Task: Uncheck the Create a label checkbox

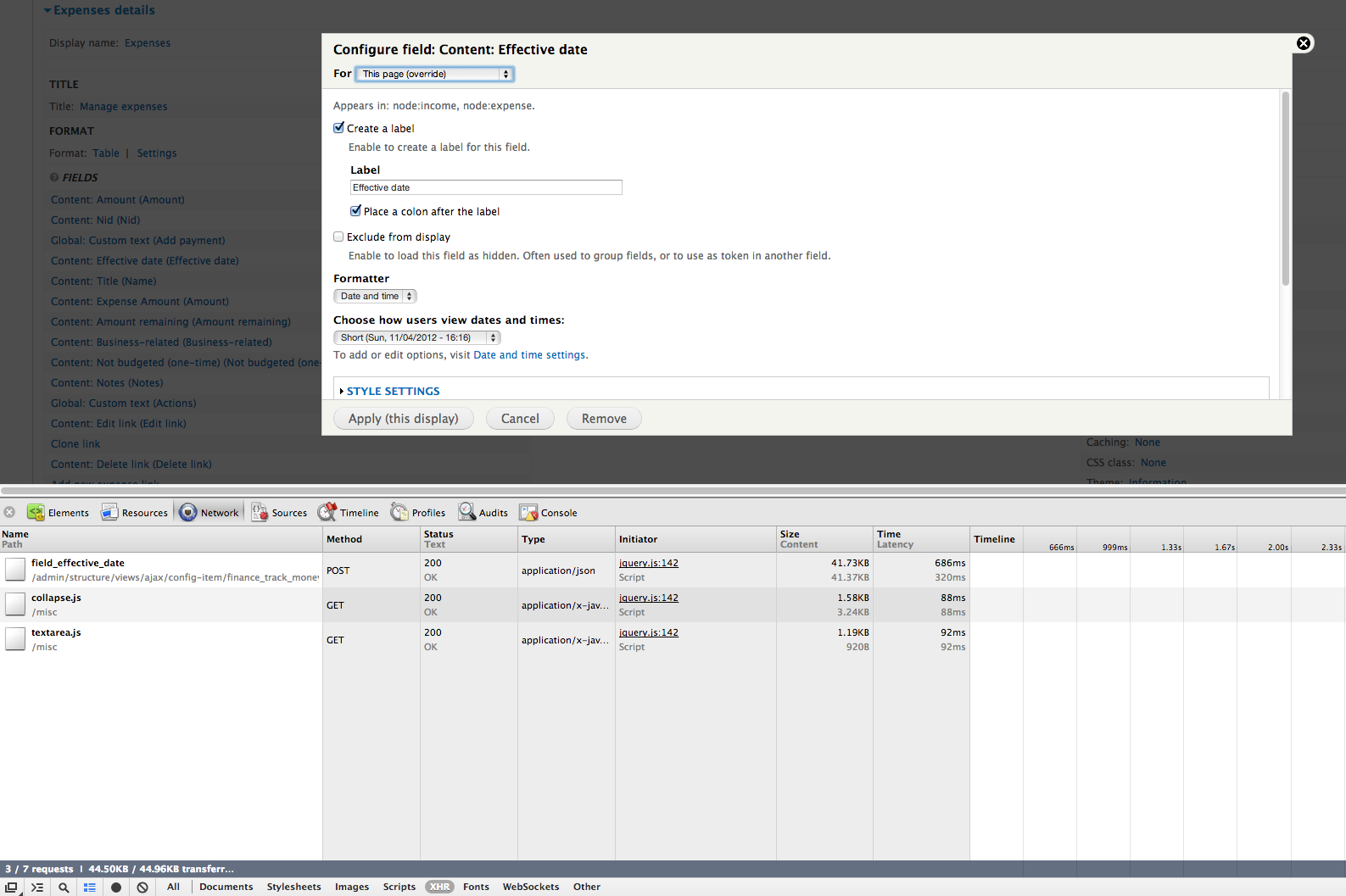Action: [x=339, y=128]
